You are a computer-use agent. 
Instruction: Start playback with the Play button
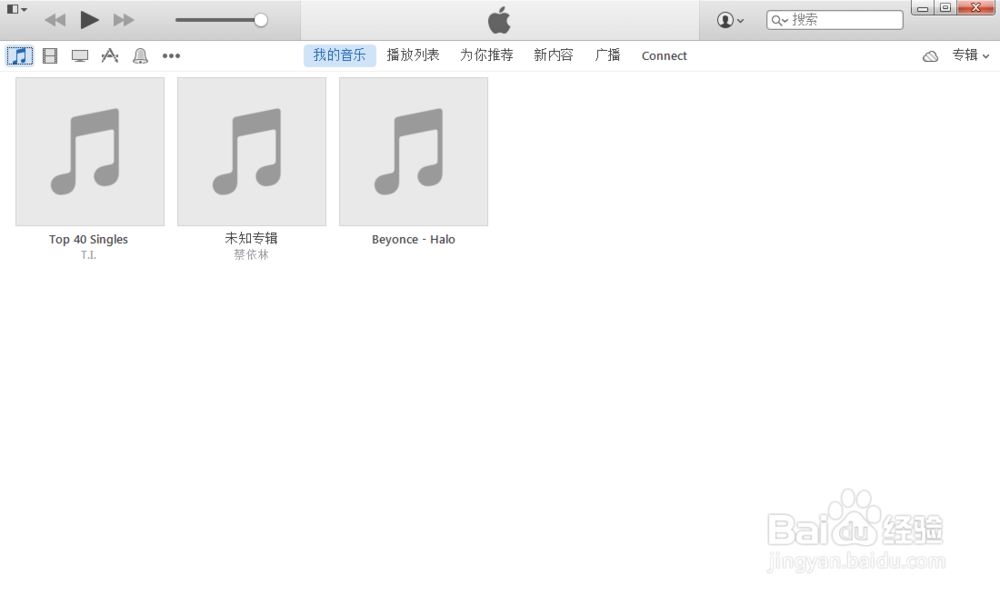89,20
